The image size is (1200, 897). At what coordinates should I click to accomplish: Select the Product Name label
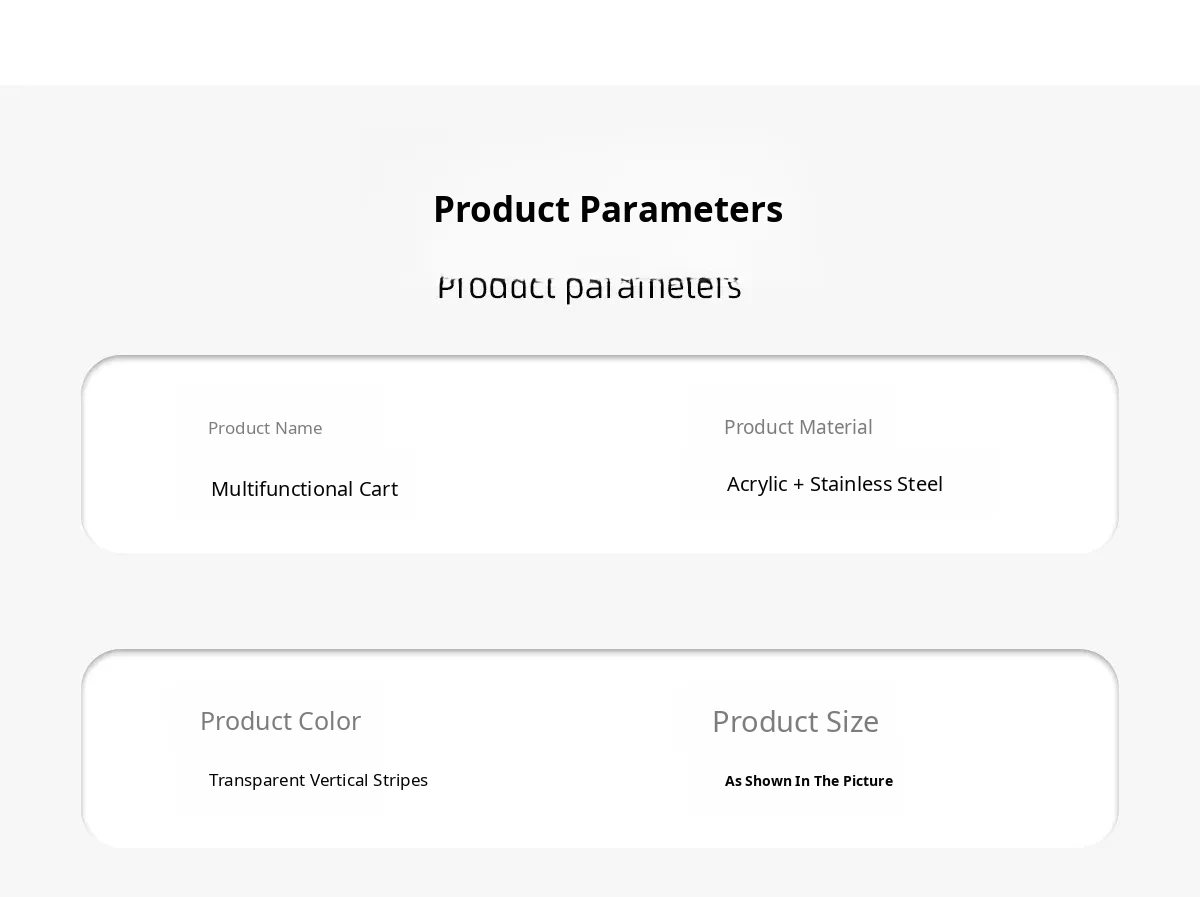point(265,428)
